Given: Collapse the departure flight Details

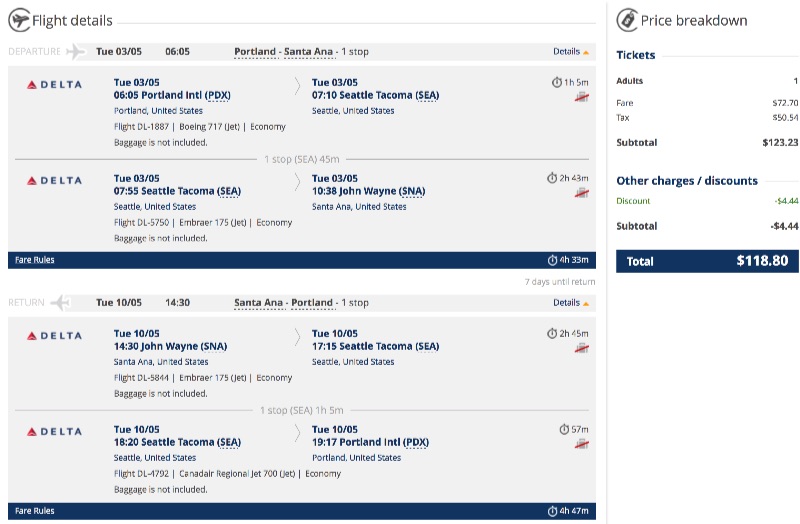Looking at the screenshot, I should pyautogui.click(x=571, y=52).
